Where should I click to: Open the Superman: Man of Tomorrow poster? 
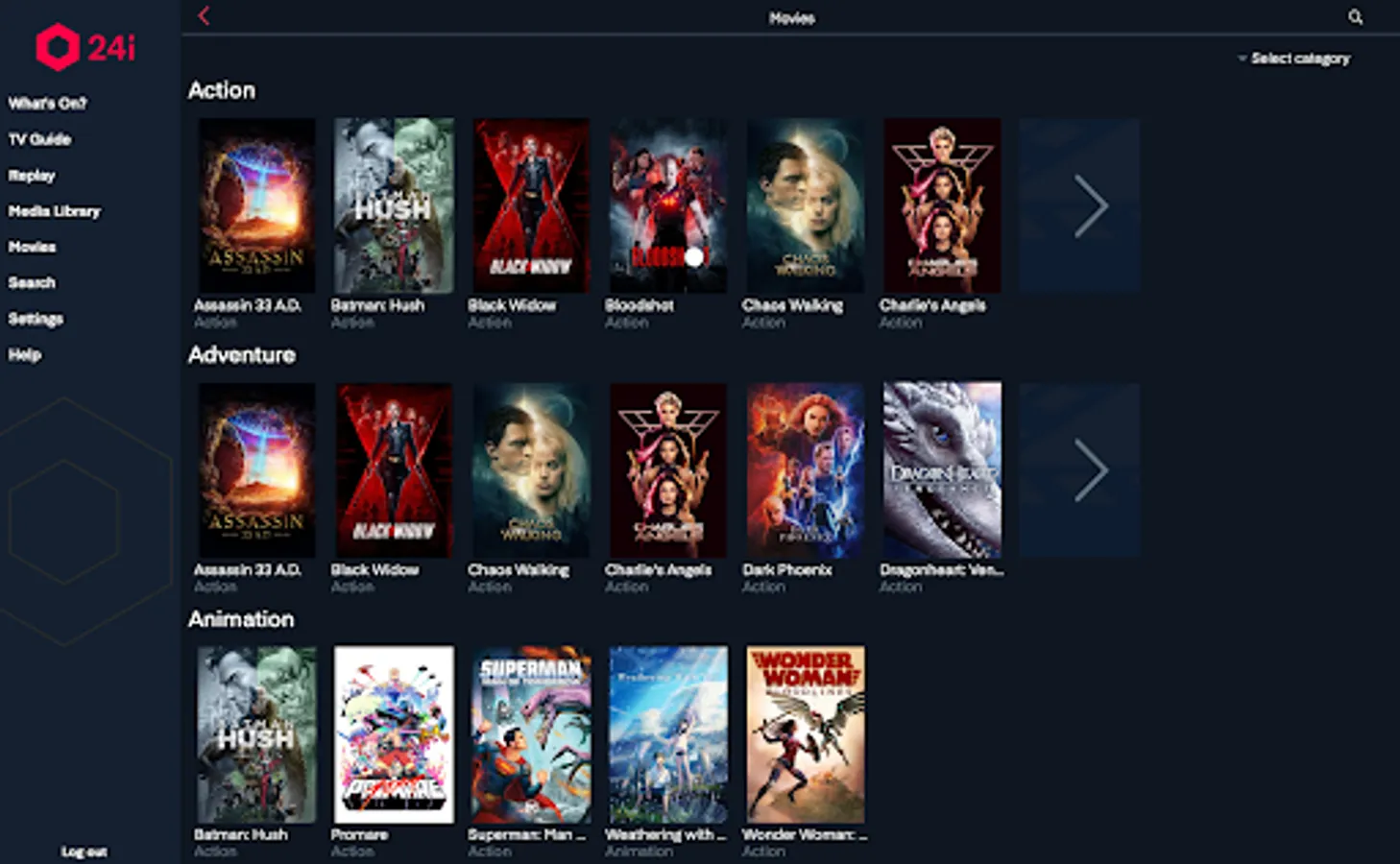[x=531, y=734]
